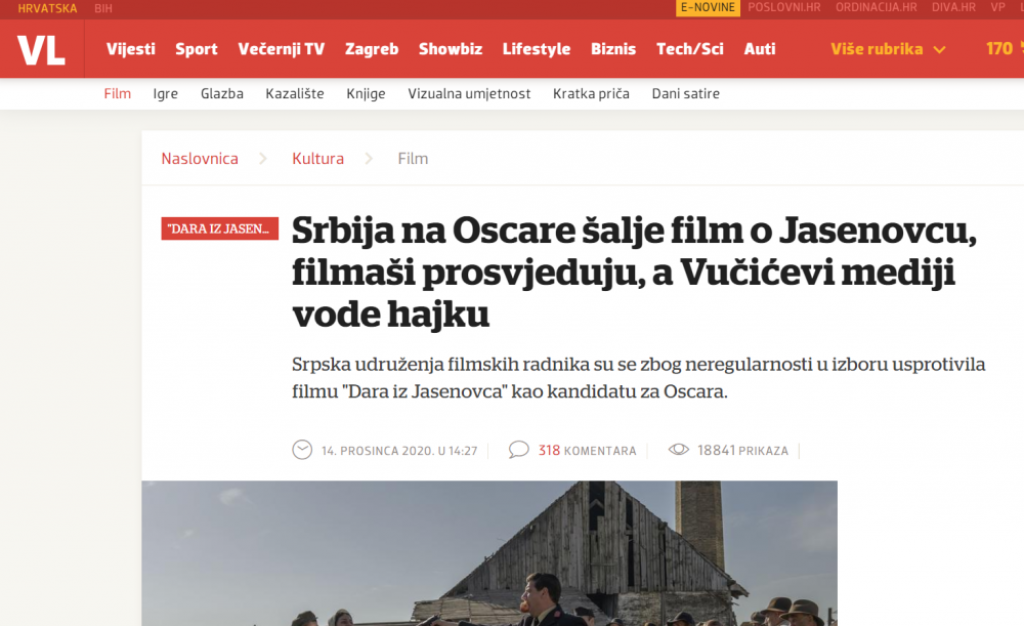Click the chevron between Naslovnica and Kultura

262,158
